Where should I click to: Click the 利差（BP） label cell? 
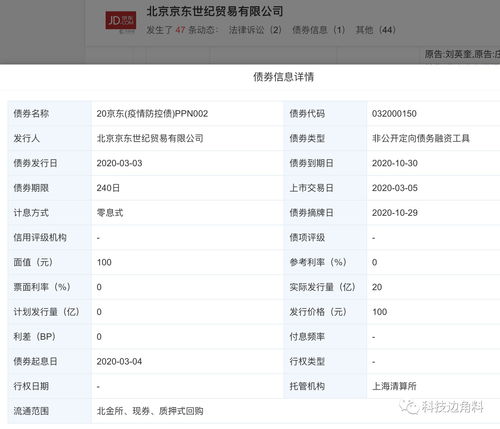50,337
